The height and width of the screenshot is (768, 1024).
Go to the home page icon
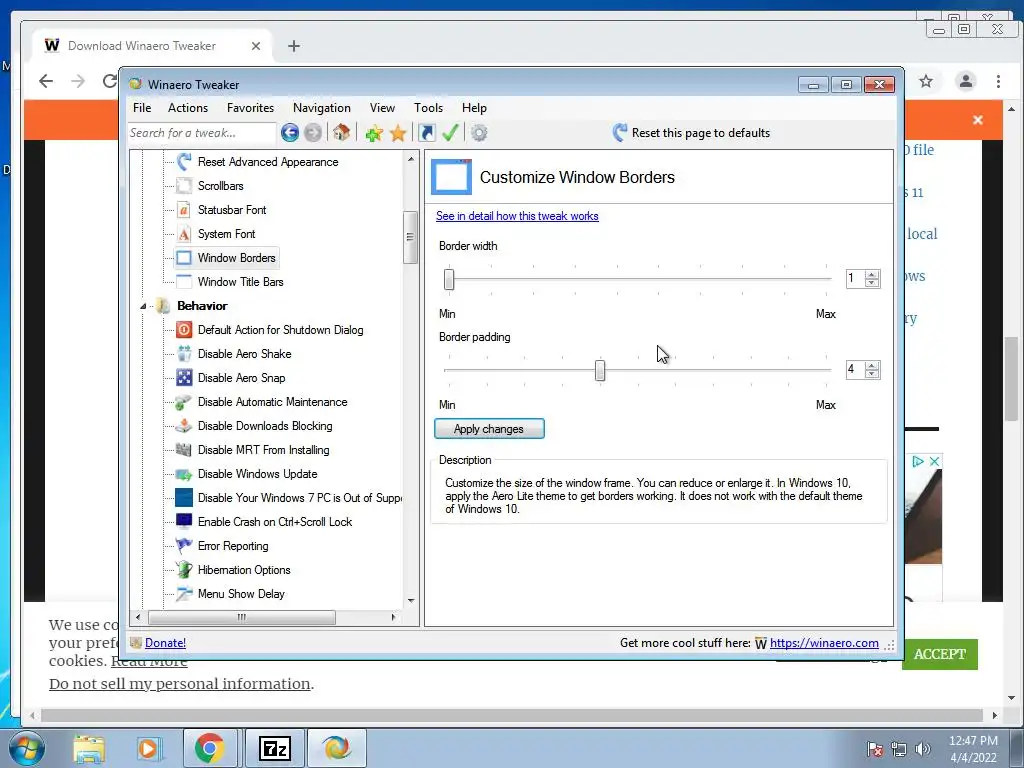[x=341, y=133]
